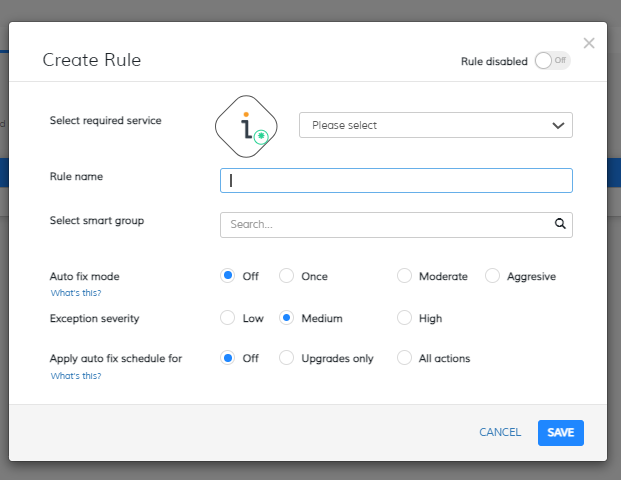Screen dimensions: 621x480
Task: Click the chevron arrow of service dropdown
Action: (x=558, y=126)
